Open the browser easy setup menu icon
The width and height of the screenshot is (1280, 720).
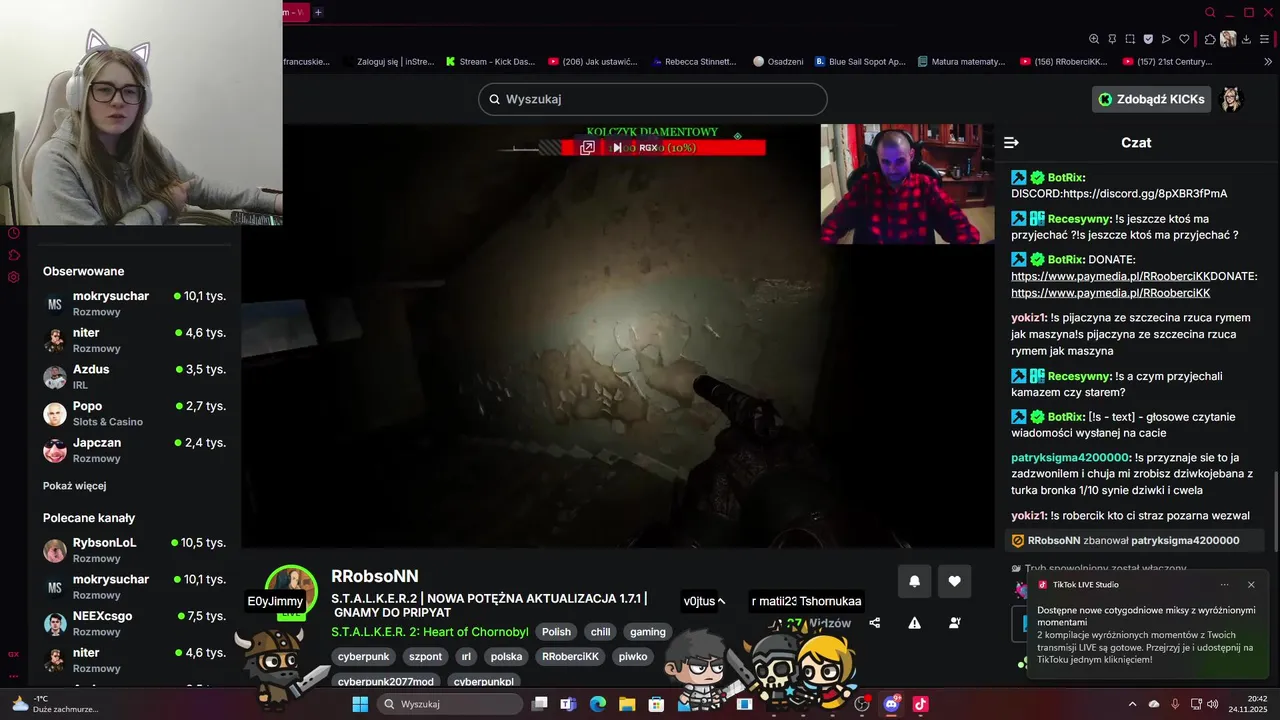[1264, 39]
